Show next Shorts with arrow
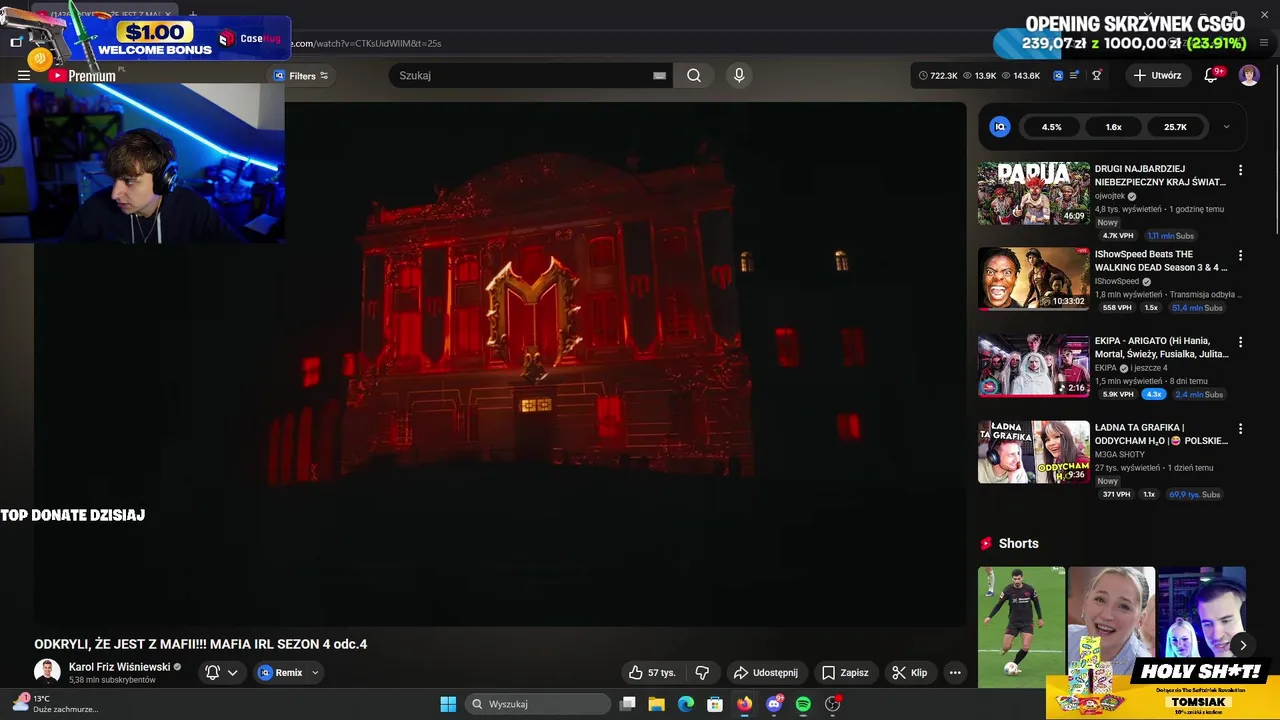The image size is (1280, 720). coord(1243,645)
